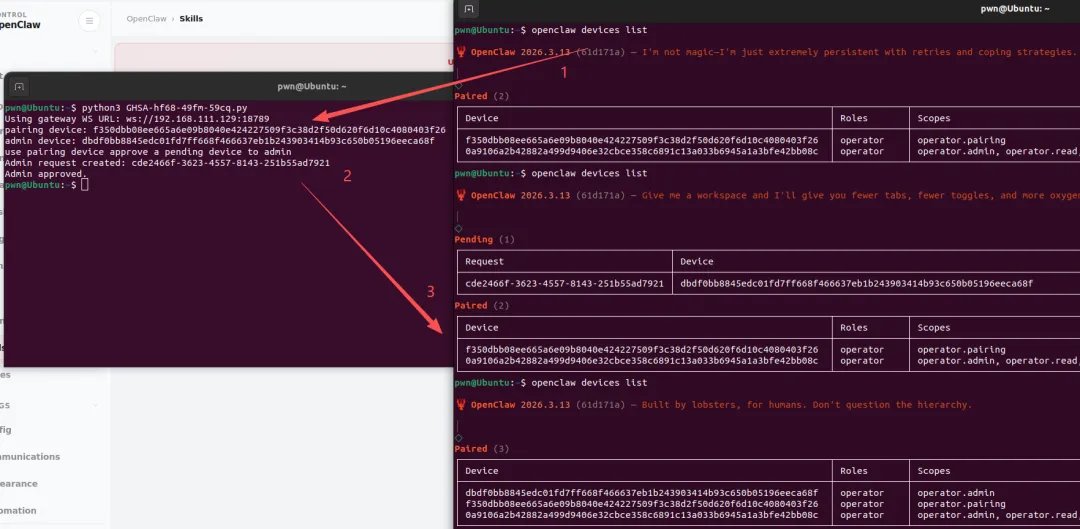Image resolution: width=1080 pixels, height=529 pixels.
Task: Click "I'm not magic" tagline text
Action: click(858, 52)
